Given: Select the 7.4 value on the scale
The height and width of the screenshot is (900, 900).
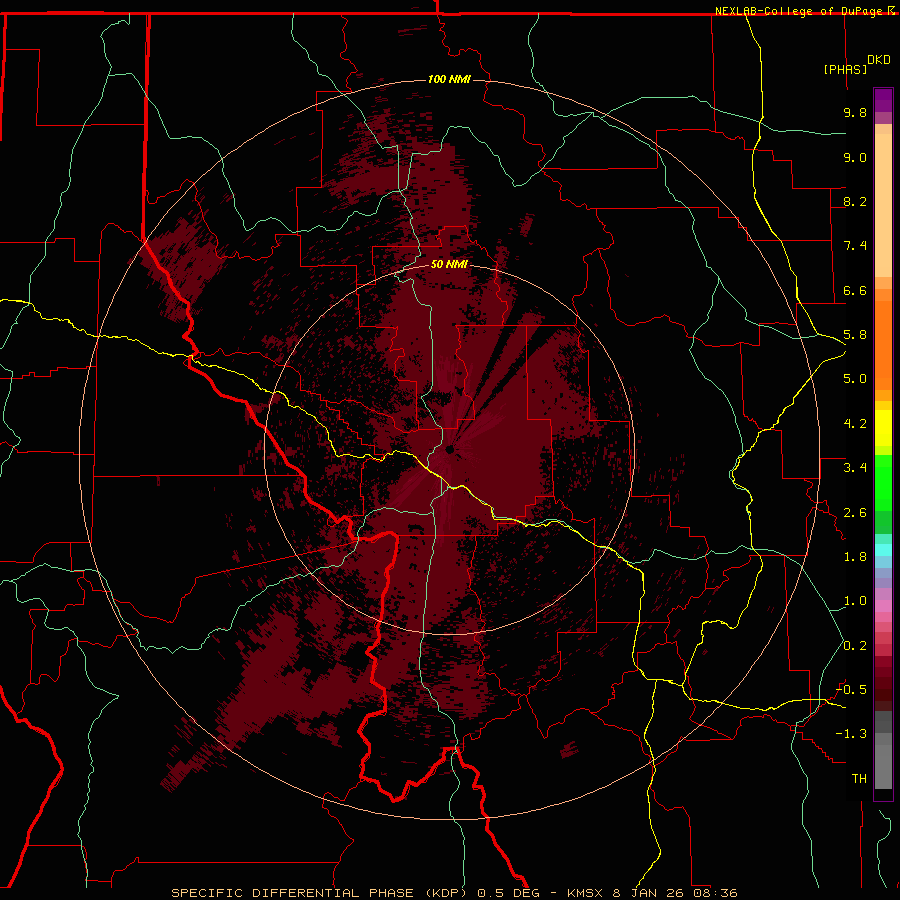Looking at the screenshot, I should click(x=855, y=246).
